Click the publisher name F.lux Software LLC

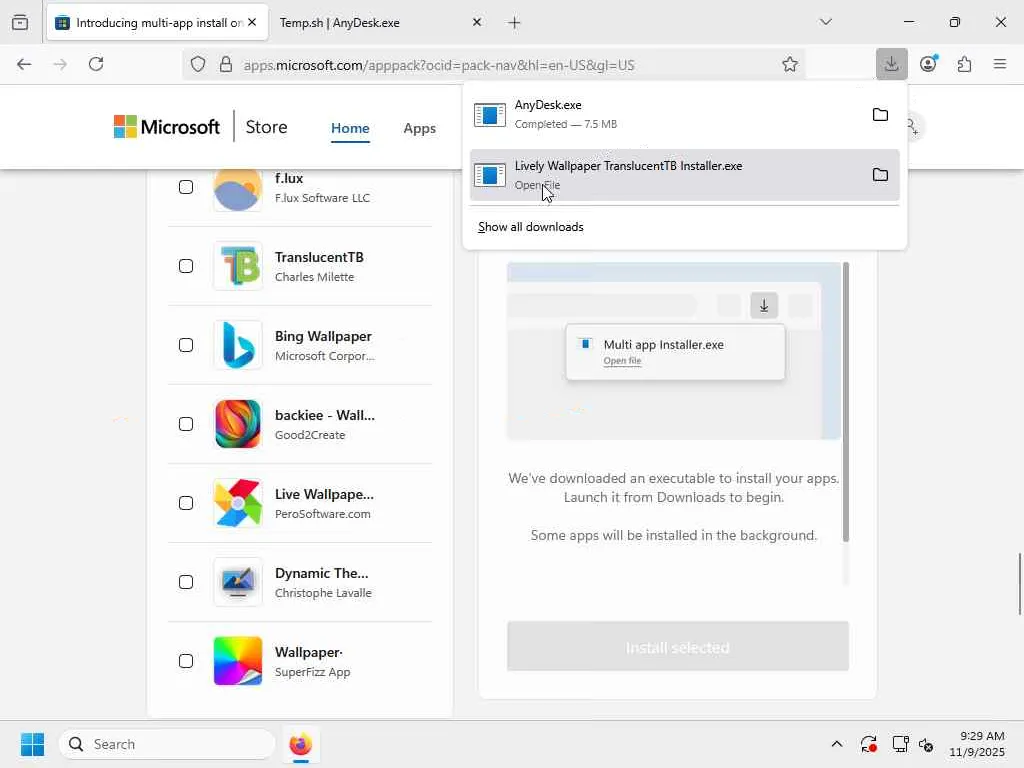coord(322,198)
